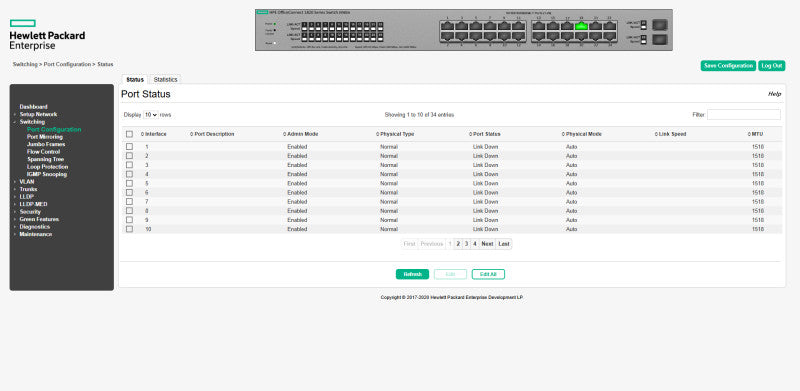Click the upper SFP port on the switch image
This screenshot has height=391, width=800.
[660, 25]
